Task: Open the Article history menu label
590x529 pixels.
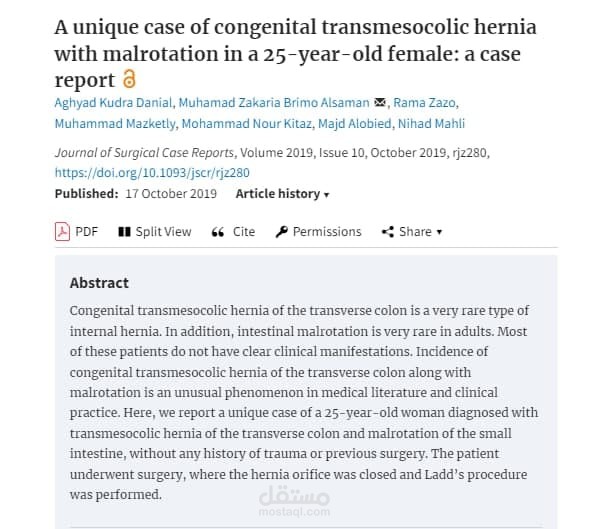Action: [x=278, y=194]
